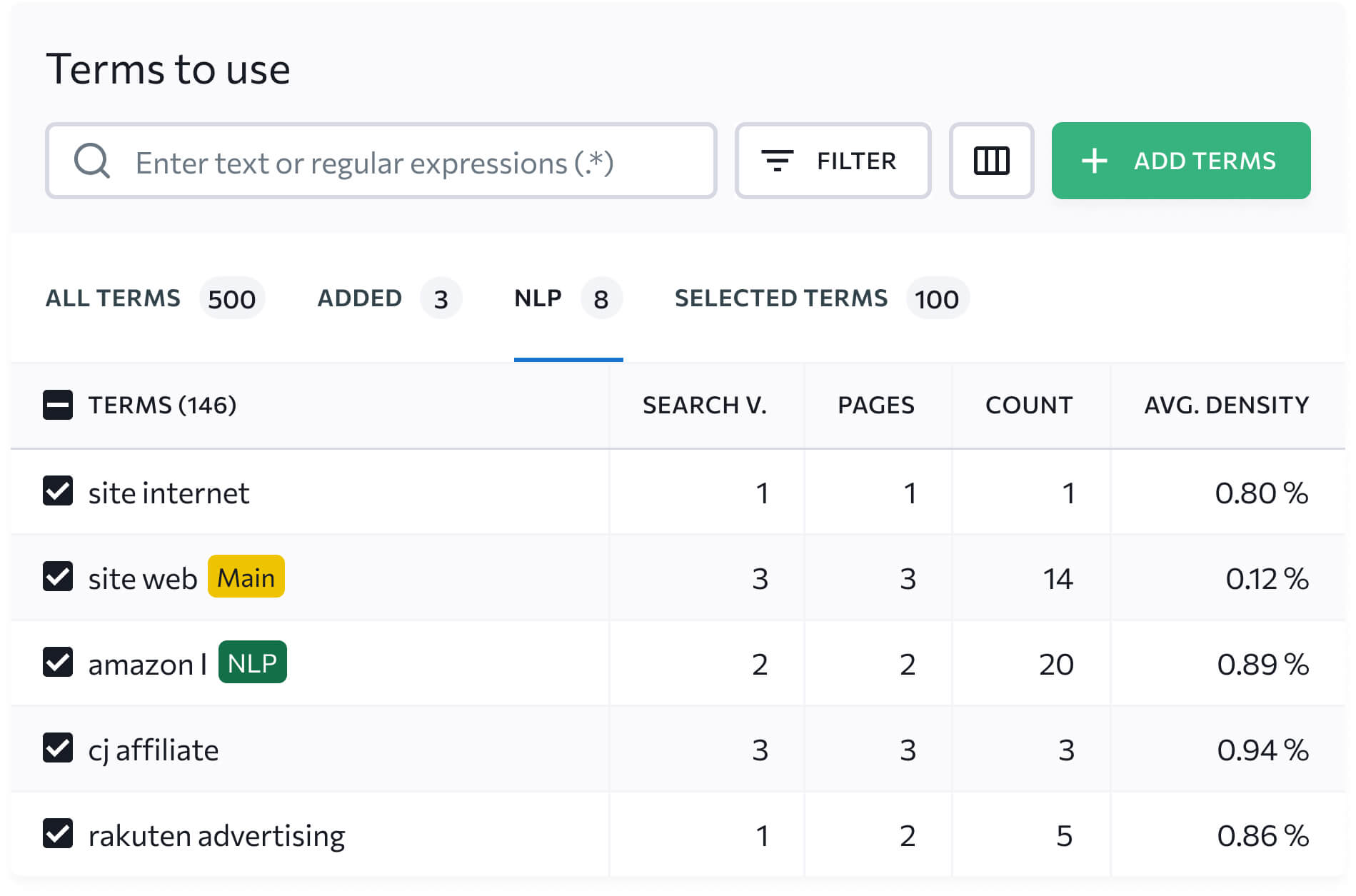Click the search magnifier icon

click(x=92, y=161)
